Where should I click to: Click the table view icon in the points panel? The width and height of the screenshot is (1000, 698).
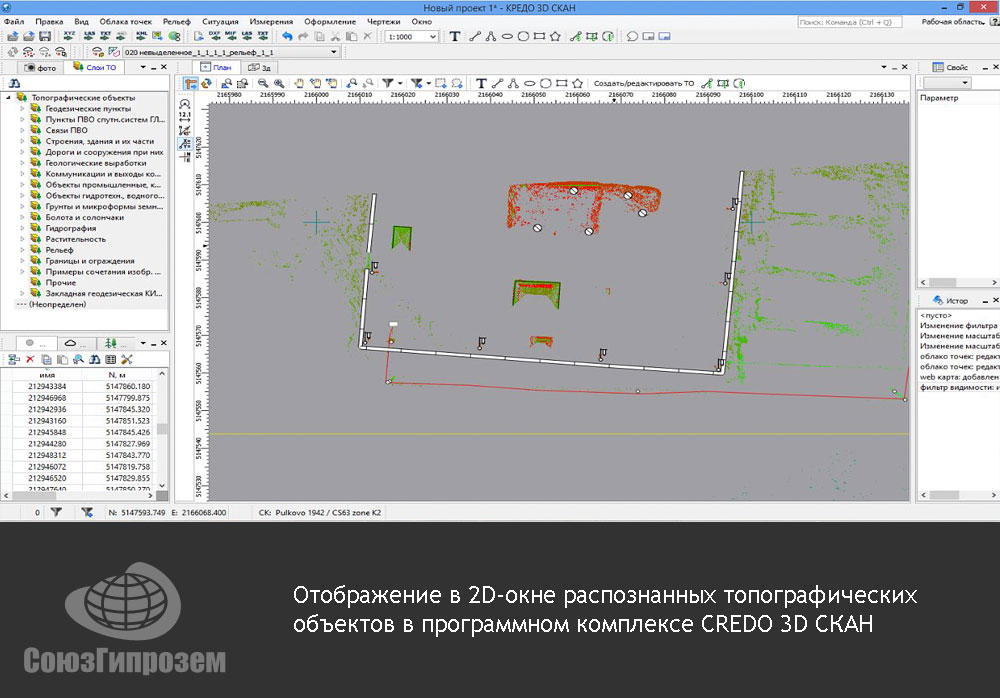click(x=110, y=360)
